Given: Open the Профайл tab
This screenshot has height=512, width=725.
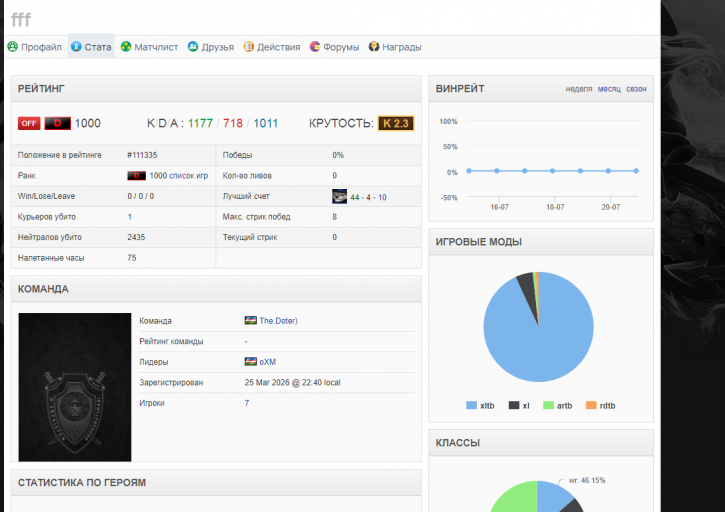Looking at the screenshot, I should pyautogui.click(x=34, y=47).
